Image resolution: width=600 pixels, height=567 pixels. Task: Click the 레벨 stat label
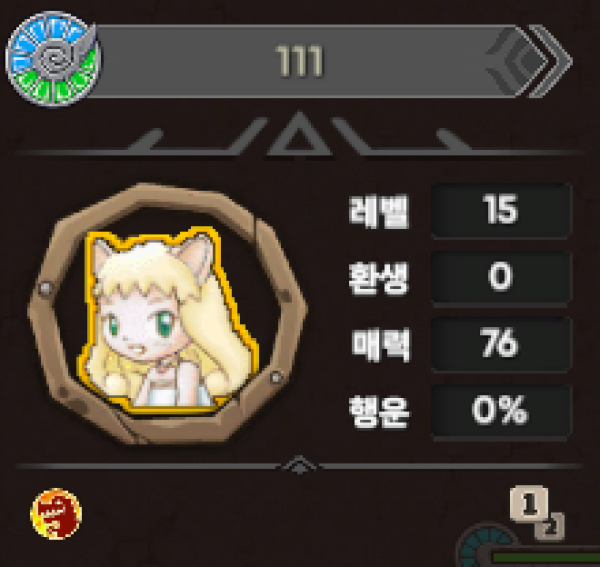tap(379, 211)
